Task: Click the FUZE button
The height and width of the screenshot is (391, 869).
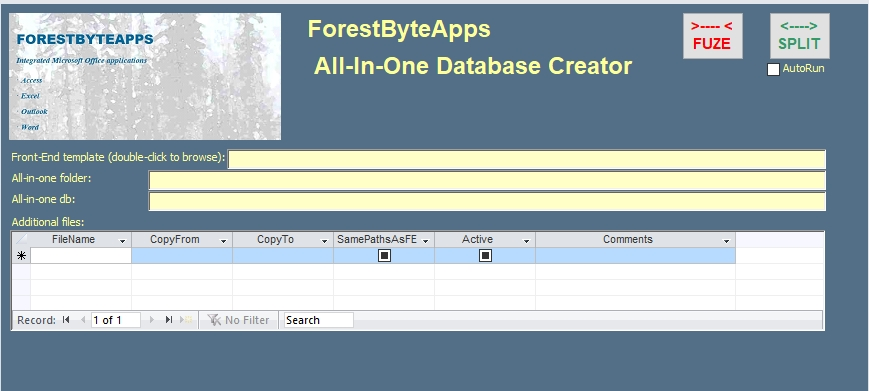Action: tap(712, 36)
